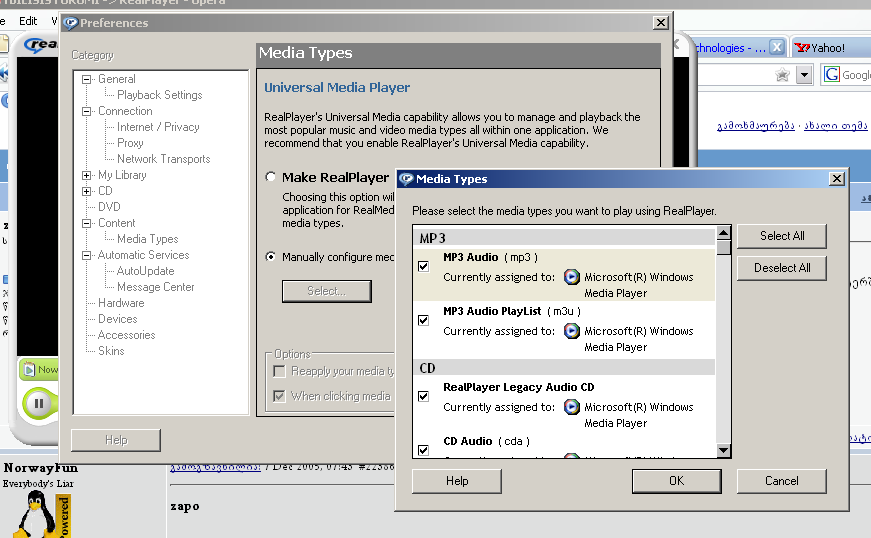Click the bookmark star icon in Opera

[782, 74]
